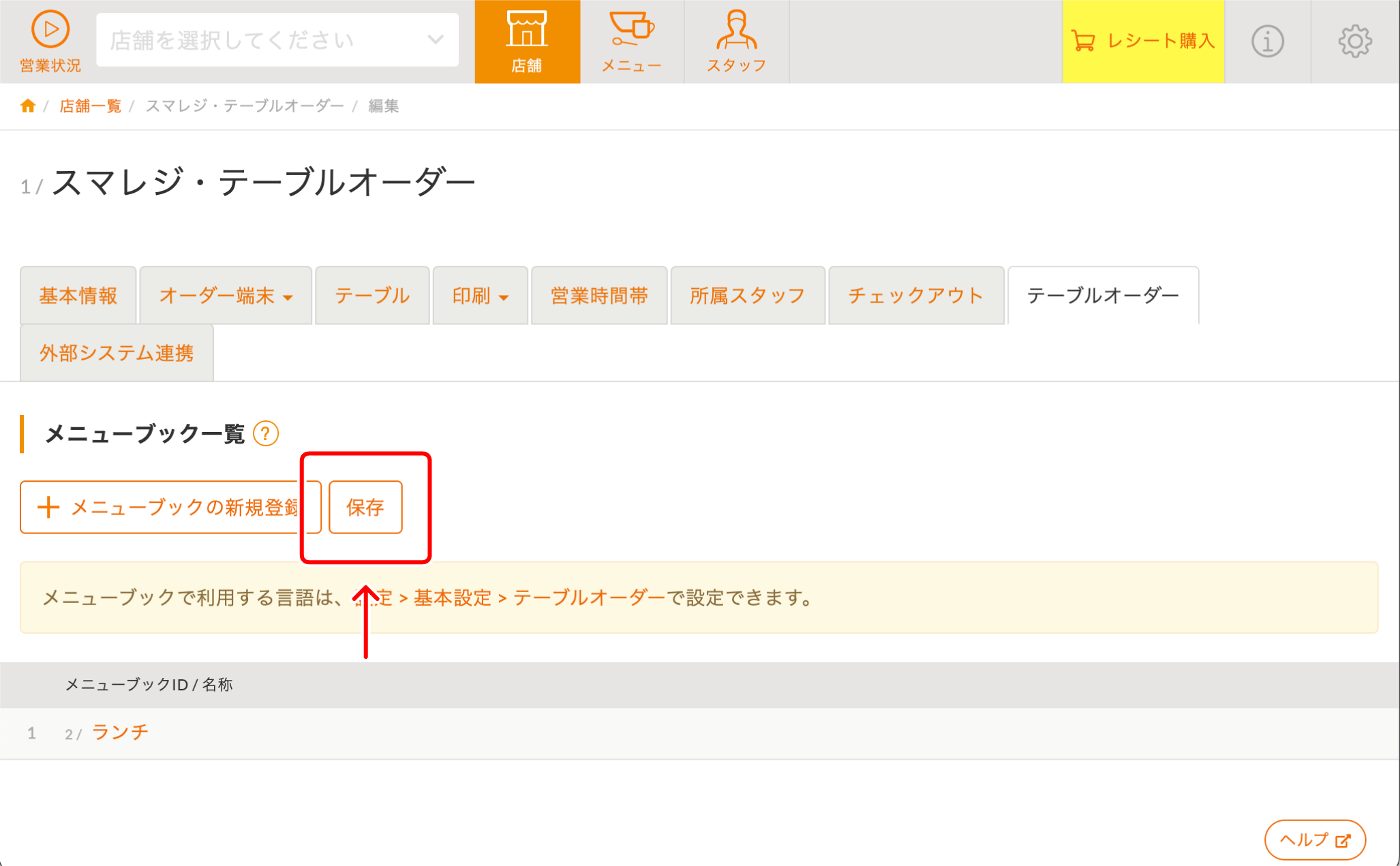Viewport: 1400px width, 866px height.
Task: Switch to the 基本情報 tab
Action: (x=78, y=296)
